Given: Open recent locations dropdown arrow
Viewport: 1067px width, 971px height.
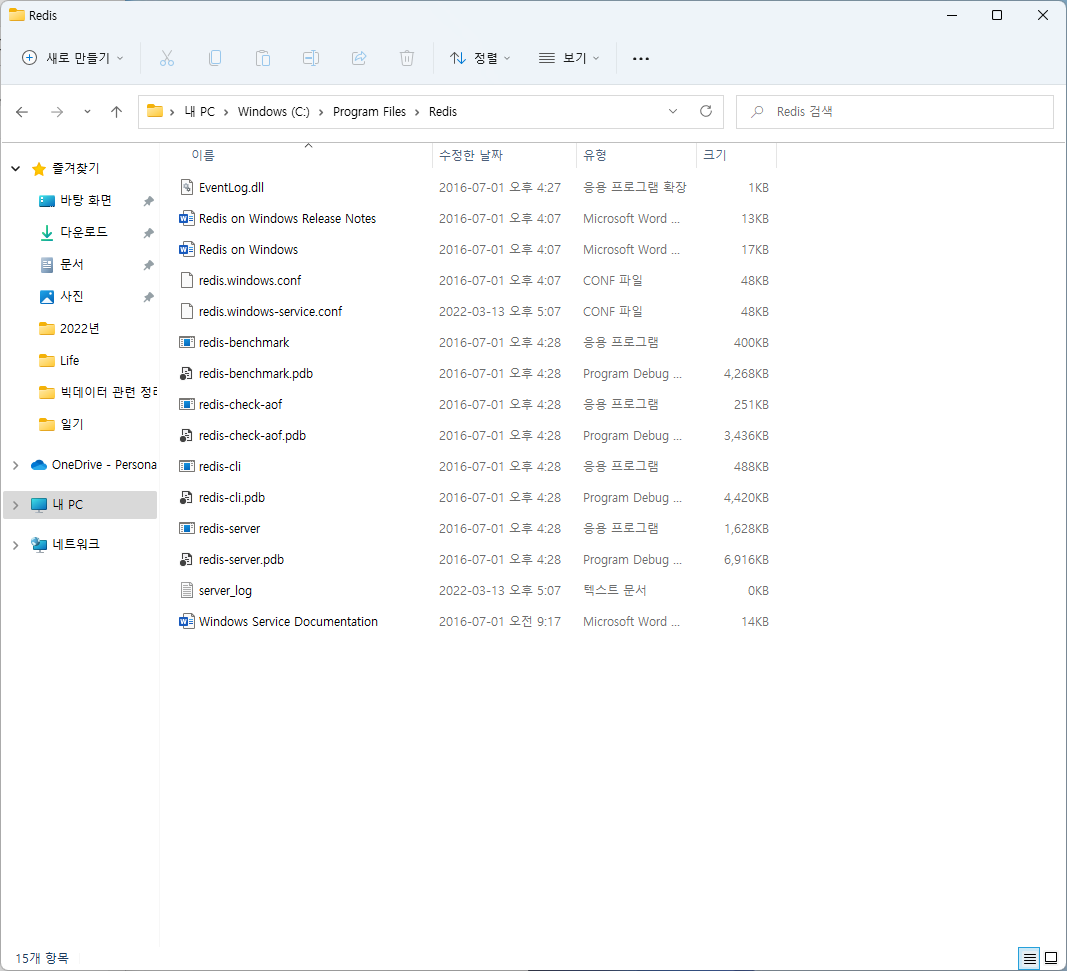Looking at the screenshot, I should pos(87,112).
